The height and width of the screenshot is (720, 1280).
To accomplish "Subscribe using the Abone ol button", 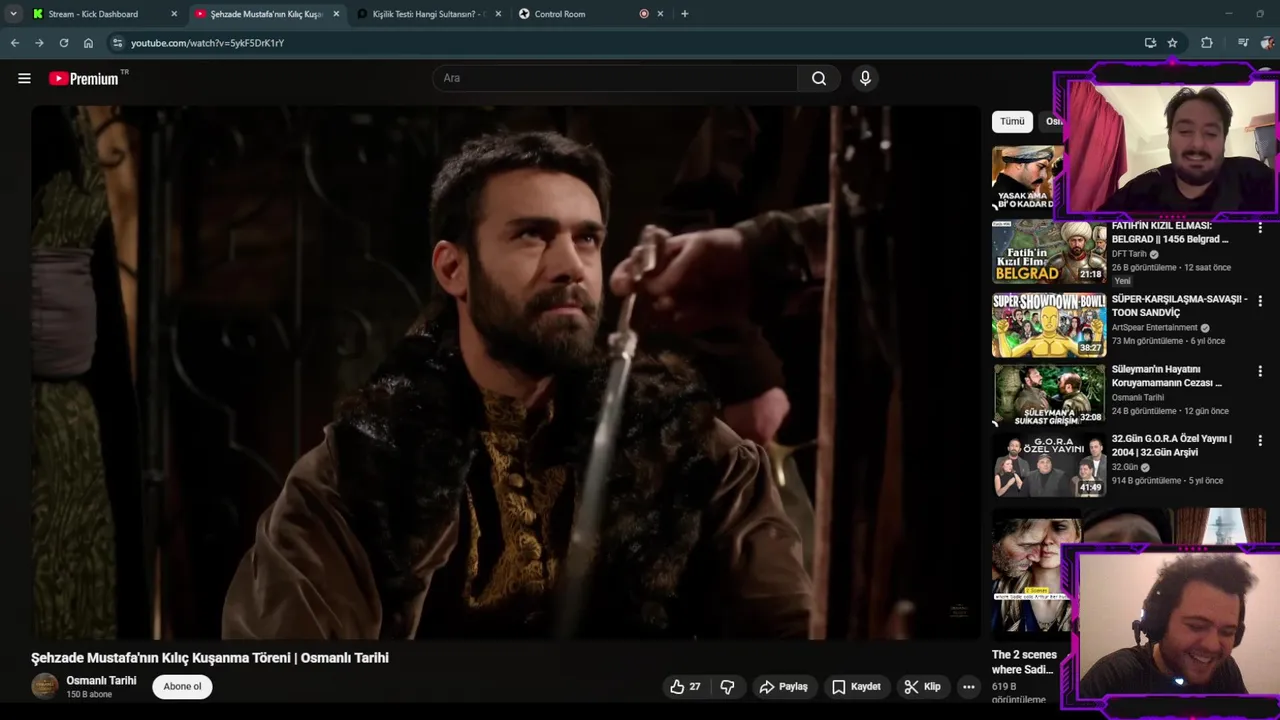I will (182, 686).
